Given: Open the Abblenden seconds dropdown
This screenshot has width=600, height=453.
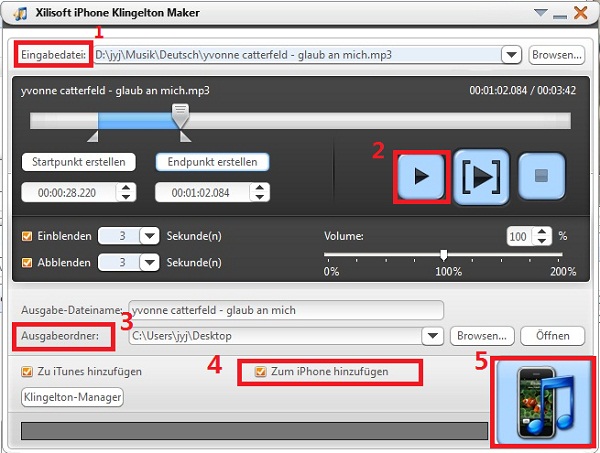Looking at the screenshot, I should click(149, 262).
